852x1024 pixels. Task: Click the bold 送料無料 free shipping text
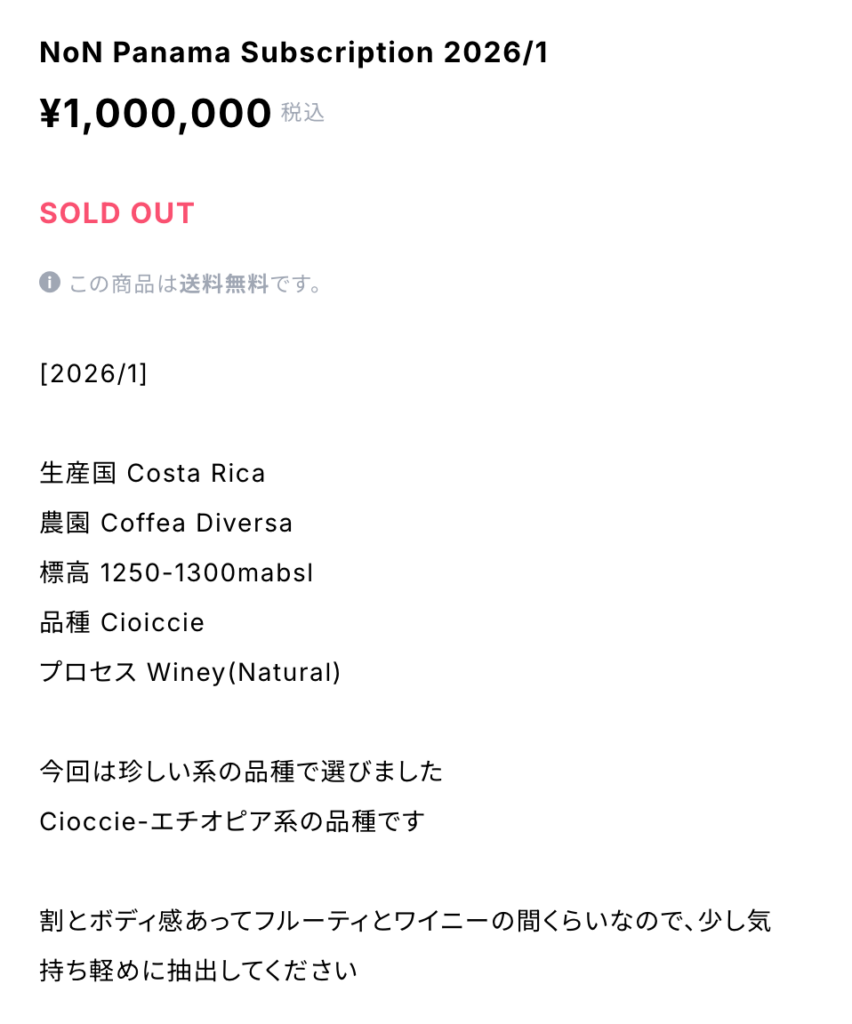pyautogui.click(x=224, y=284)
